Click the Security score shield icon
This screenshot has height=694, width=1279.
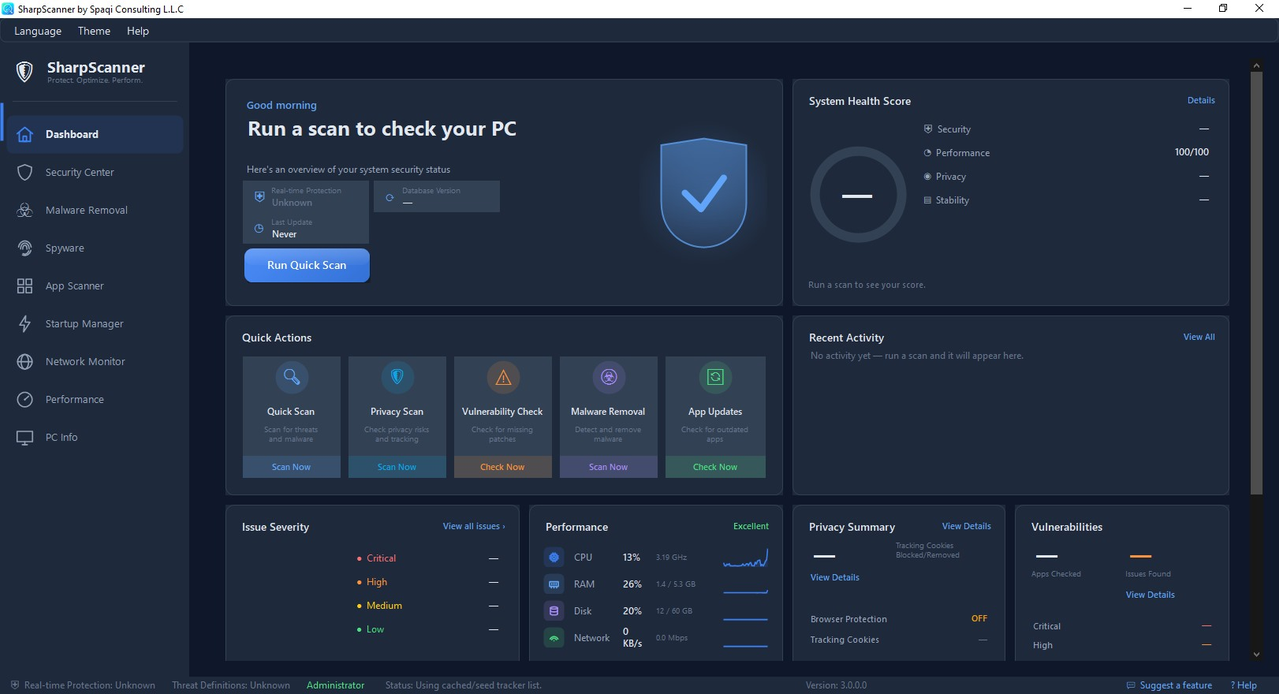click(928, 129)
